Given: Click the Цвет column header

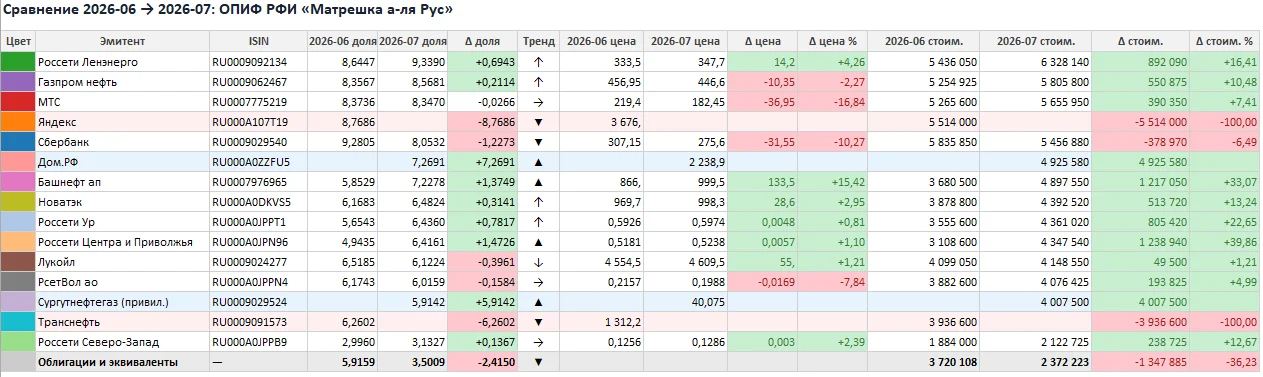Looking at the screenshot, I should click(19, 41).
